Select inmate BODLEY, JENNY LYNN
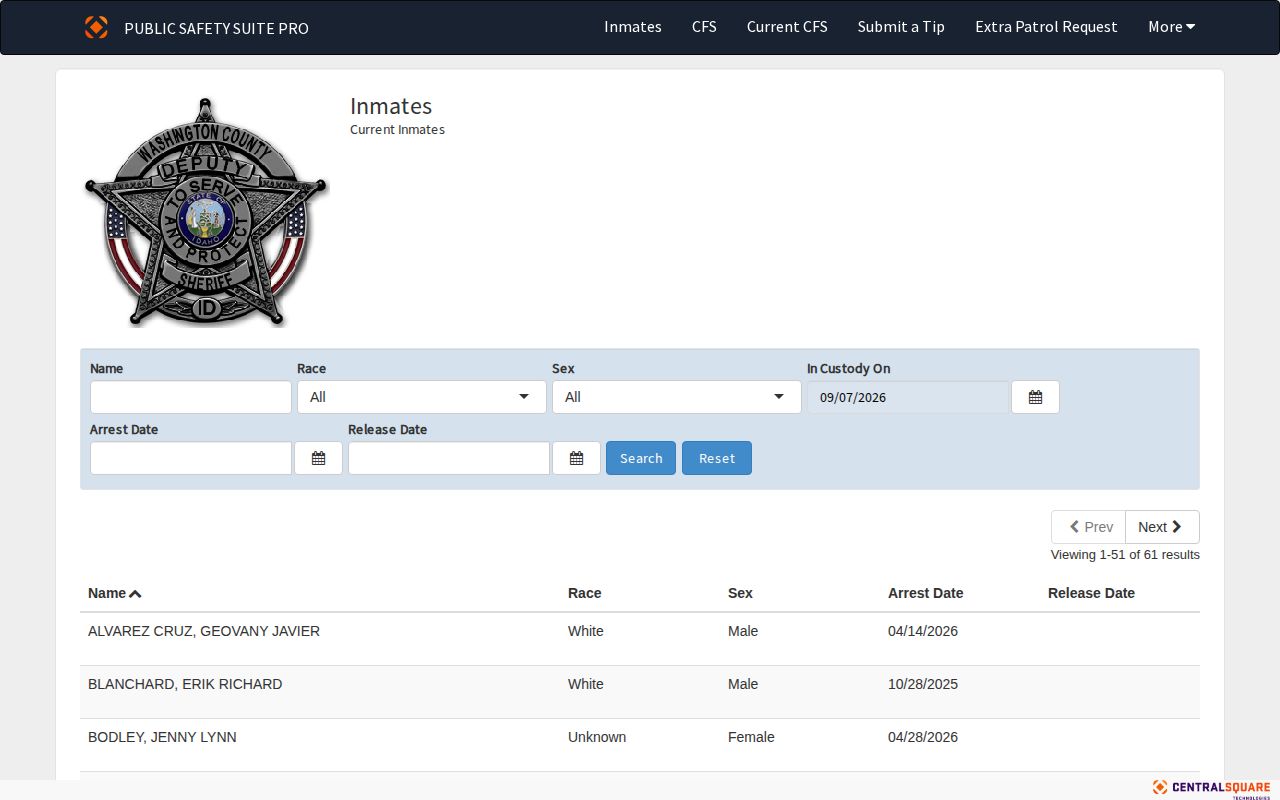 (162, 737)
